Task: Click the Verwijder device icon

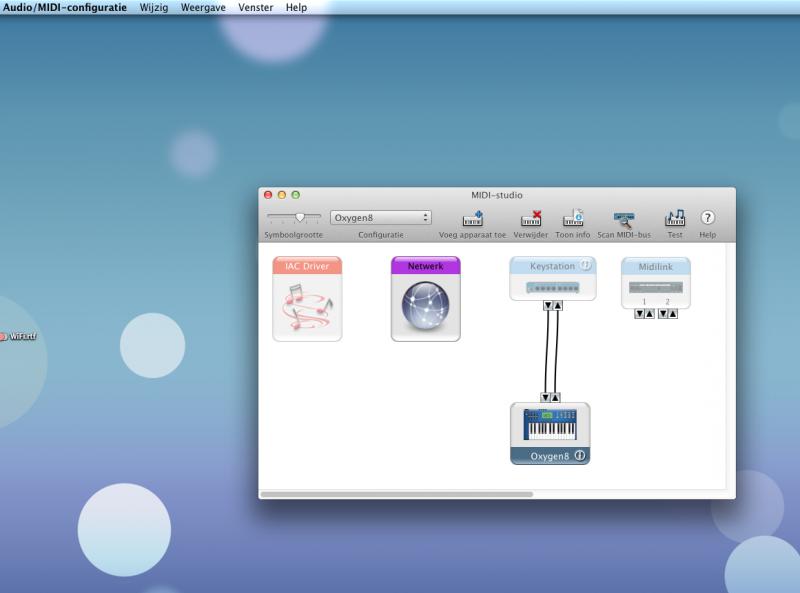Action: pos(531,218)
